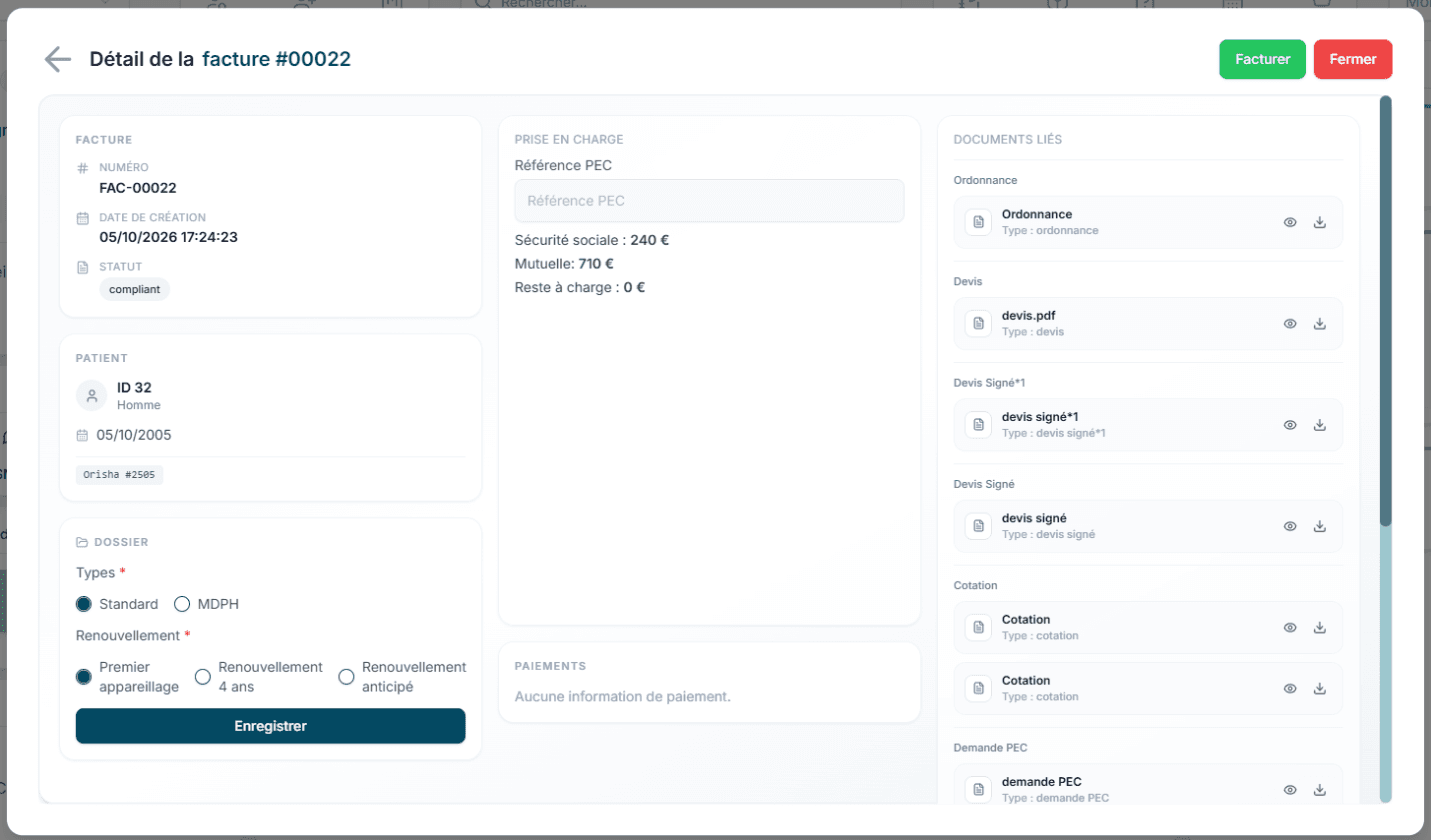Screen dimensions: 1431x840
Task: Click the compliant status badge
Action: (x=135, y=289)
